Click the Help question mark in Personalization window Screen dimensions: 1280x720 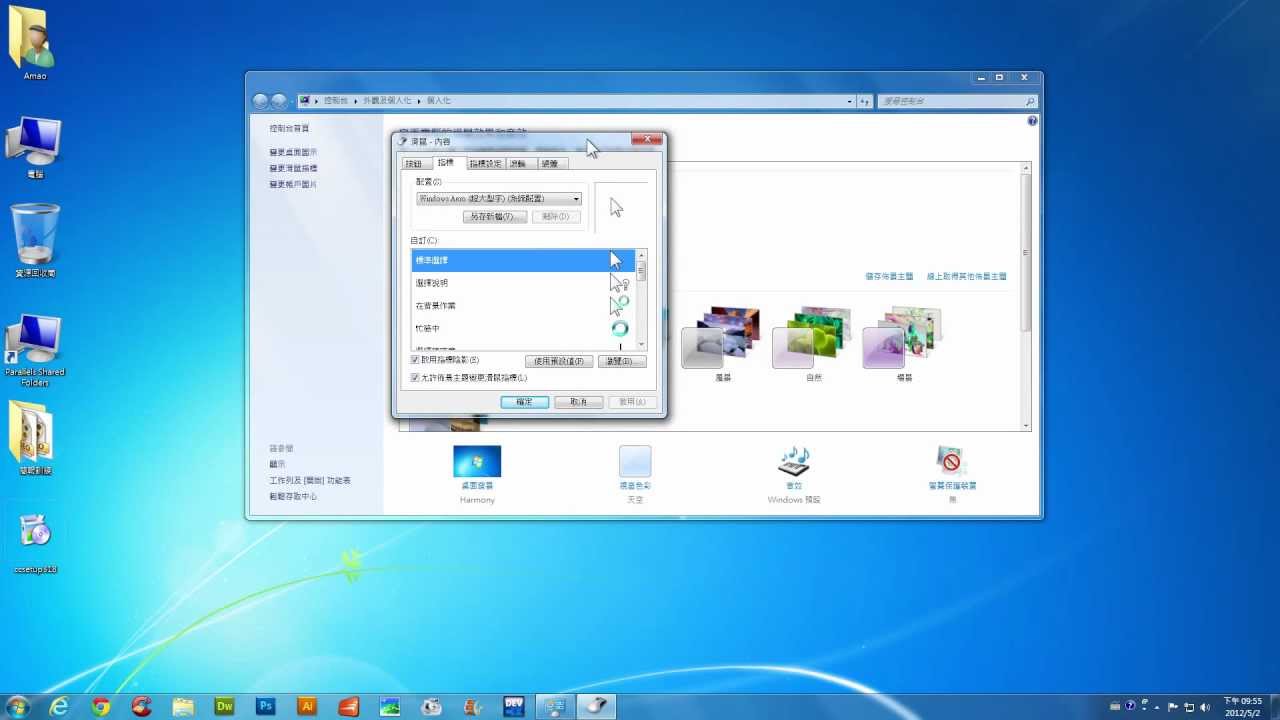coord(1032,121)
